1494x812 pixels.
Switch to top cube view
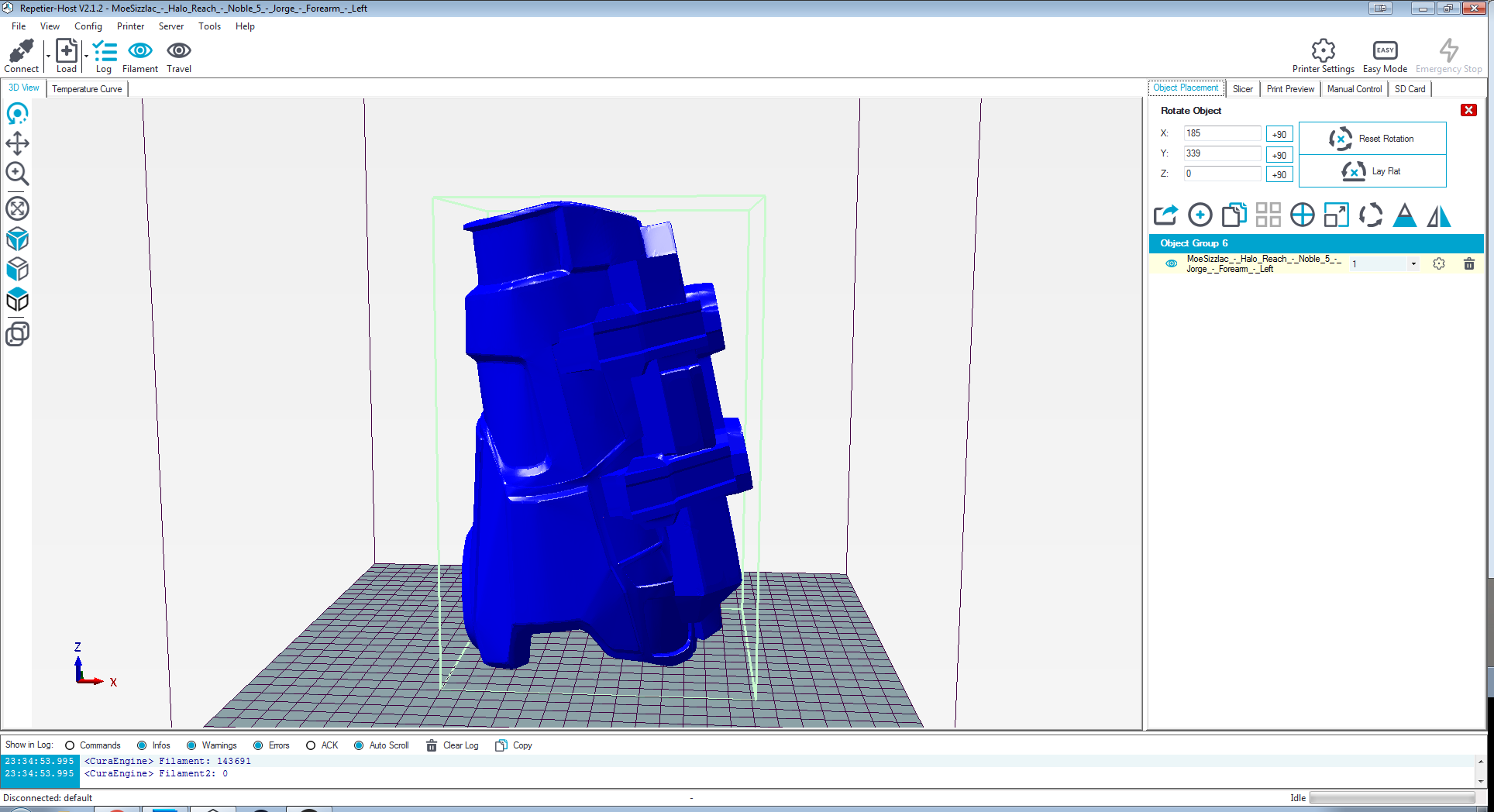tap(17, 300)
